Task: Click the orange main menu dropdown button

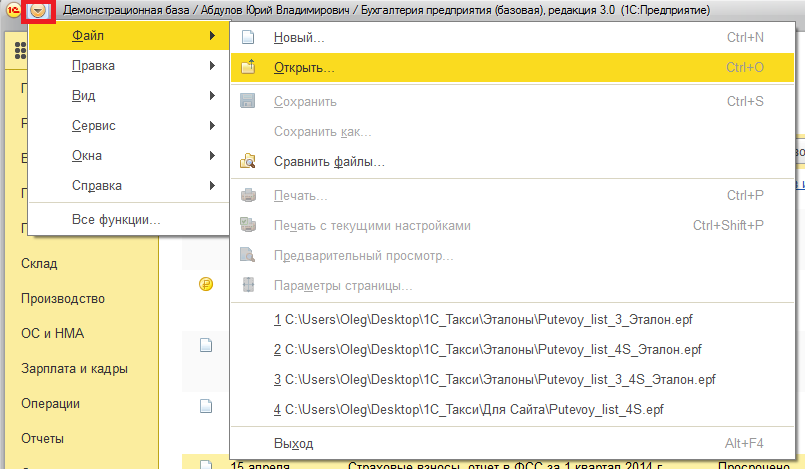Action: tap(38, 11)
